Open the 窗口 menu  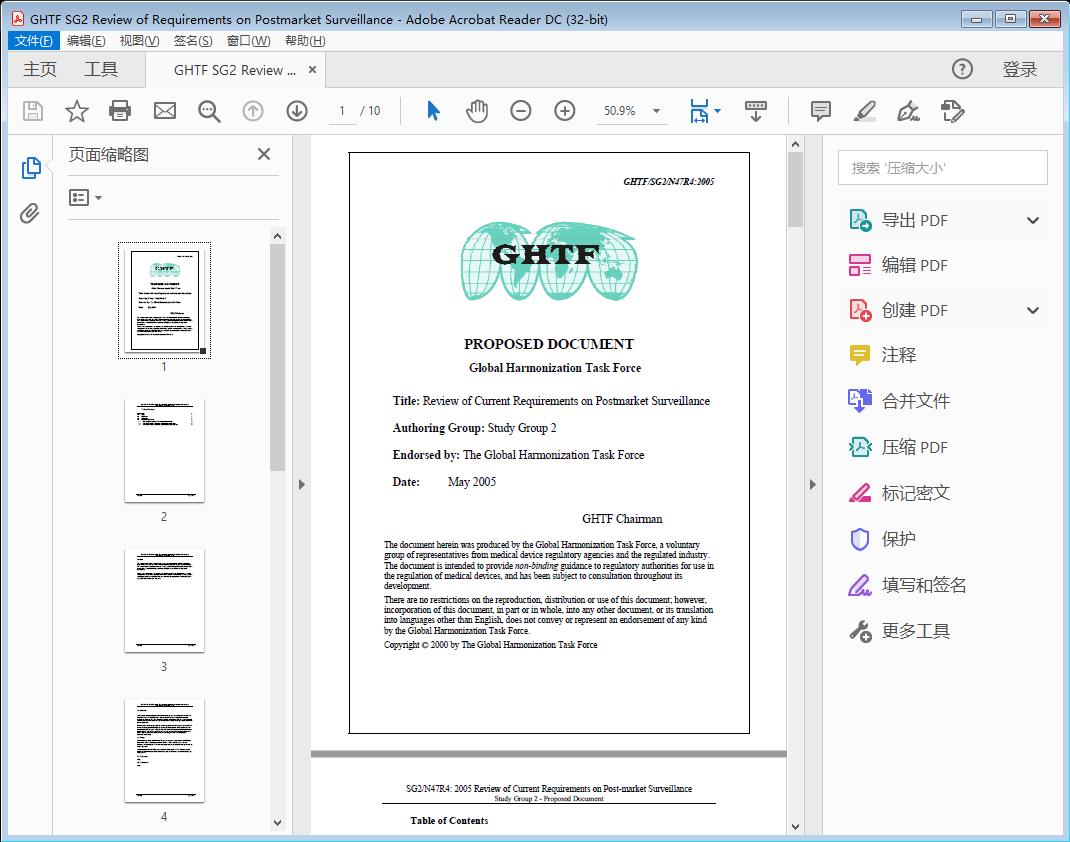(248, 41)
